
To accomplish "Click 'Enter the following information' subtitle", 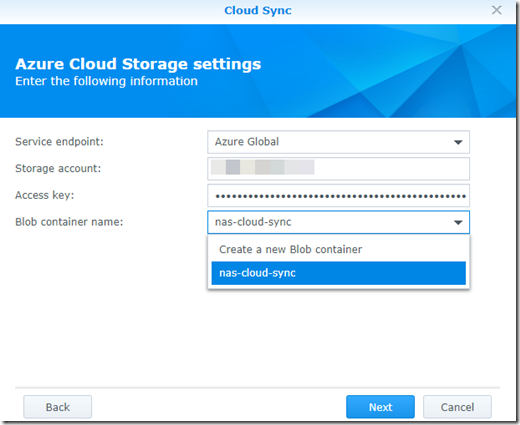I will [x=106, y=81].
